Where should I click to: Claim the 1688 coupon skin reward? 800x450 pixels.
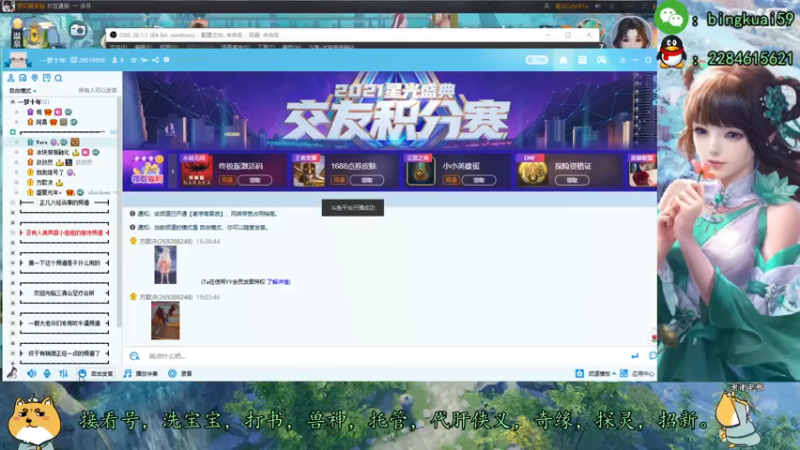coord(367,180)
